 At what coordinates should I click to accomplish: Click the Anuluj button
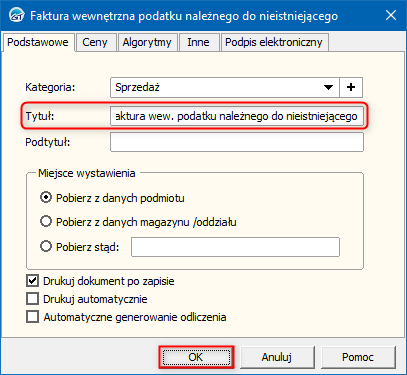[x=277, y=357]
